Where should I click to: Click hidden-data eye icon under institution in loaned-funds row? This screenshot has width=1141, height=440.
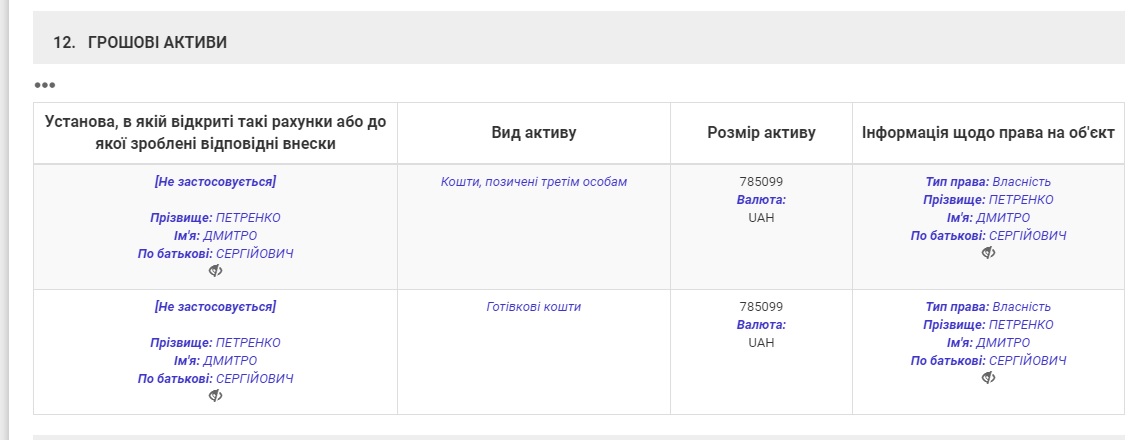pos(215,271)
